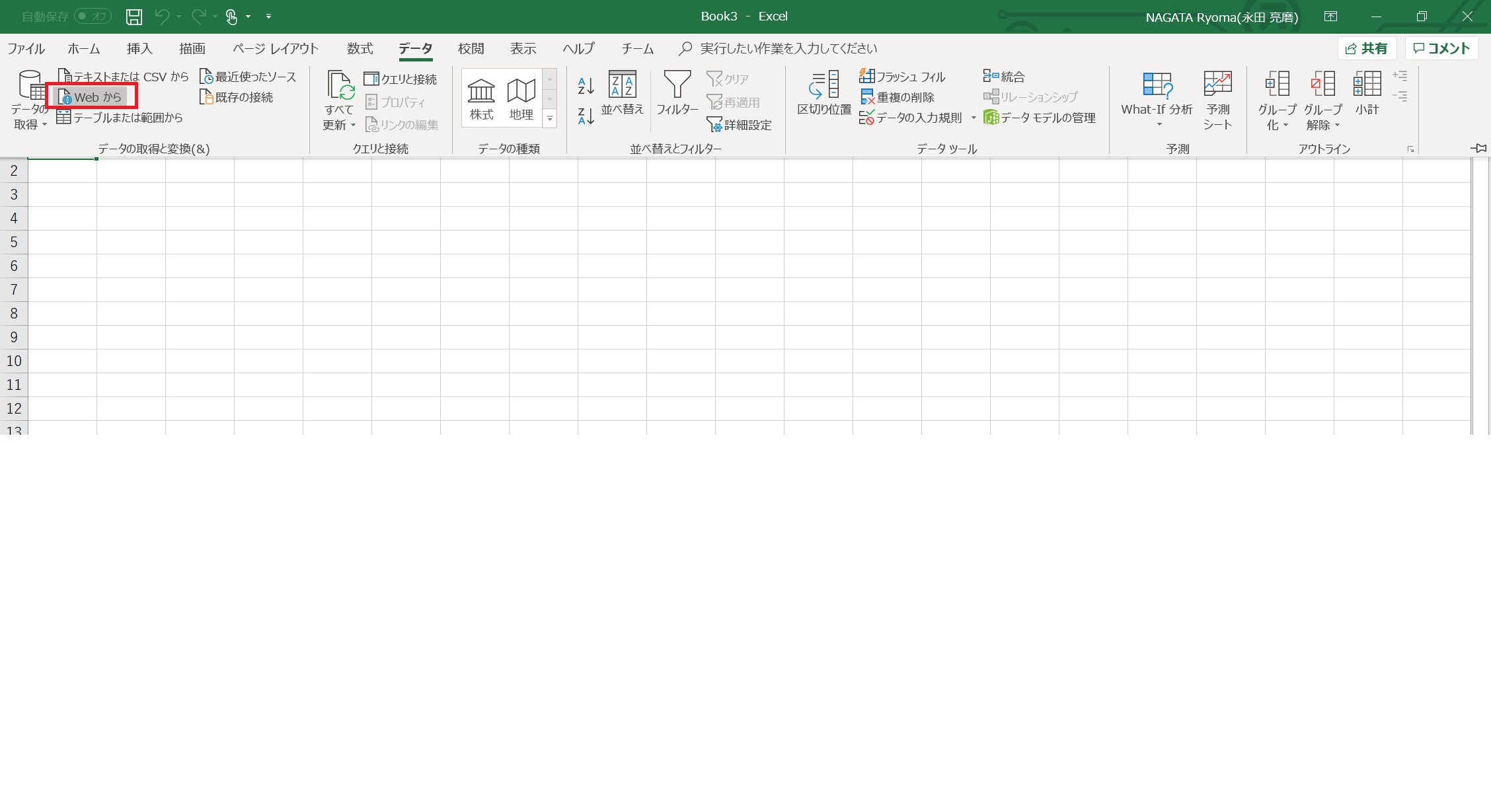
Task: Open the Refresh All (すべて更新) dropdown arrow
Action: coord(353,126)
